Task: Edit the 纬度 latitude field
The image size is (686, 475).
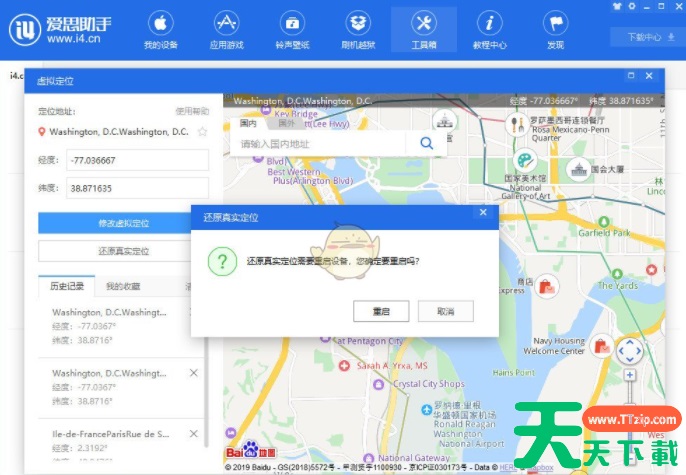Action: pyautogui.click(x=137, y=188)
